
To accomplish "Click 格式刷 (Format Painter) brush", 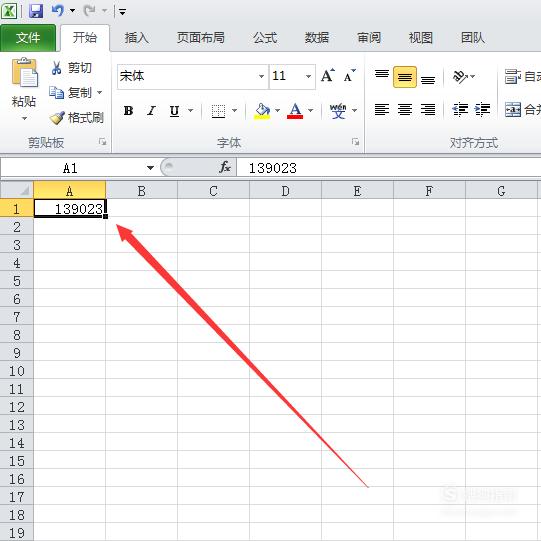I will (76, 118).
